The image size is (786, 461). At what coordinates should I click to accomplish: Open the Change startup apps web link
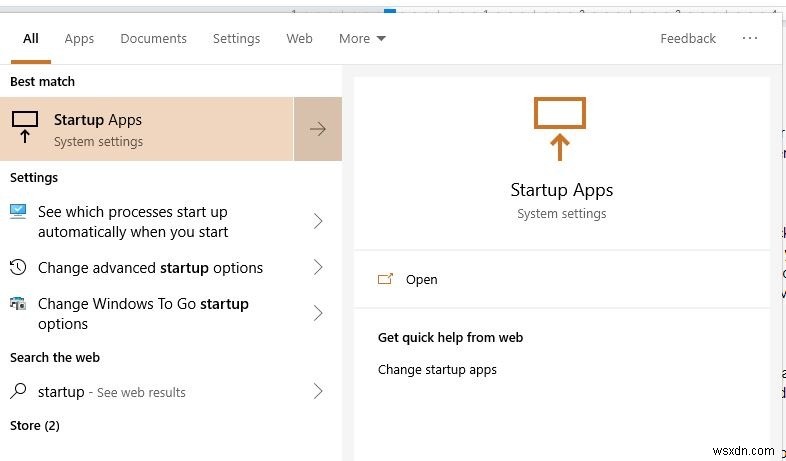[x=437, y=370]
